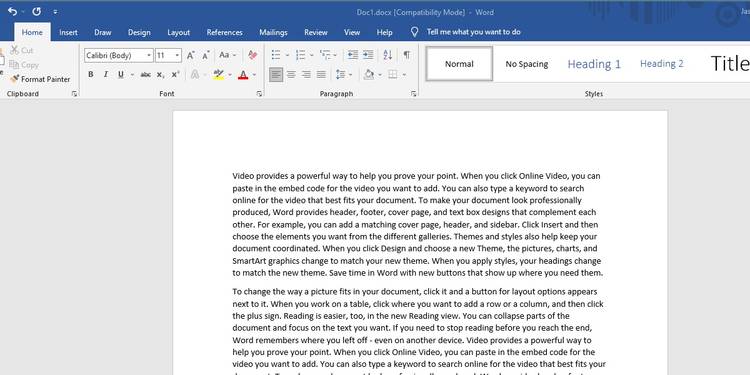Clear all formatting with eraser icon
750x375 pixels.
point(253,55)
